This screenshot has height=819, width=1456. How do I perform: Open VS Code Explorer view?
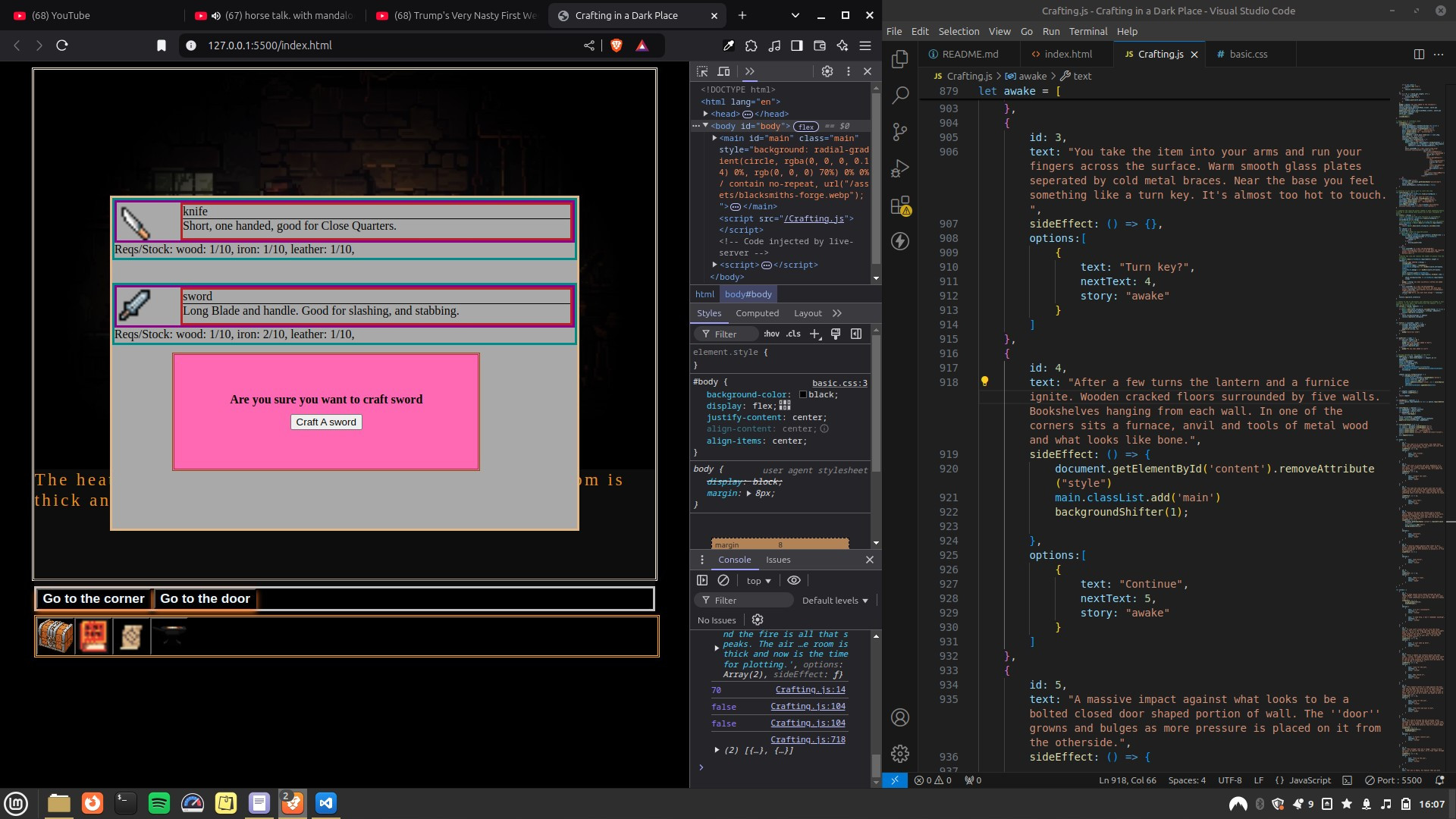coord(900,59)
